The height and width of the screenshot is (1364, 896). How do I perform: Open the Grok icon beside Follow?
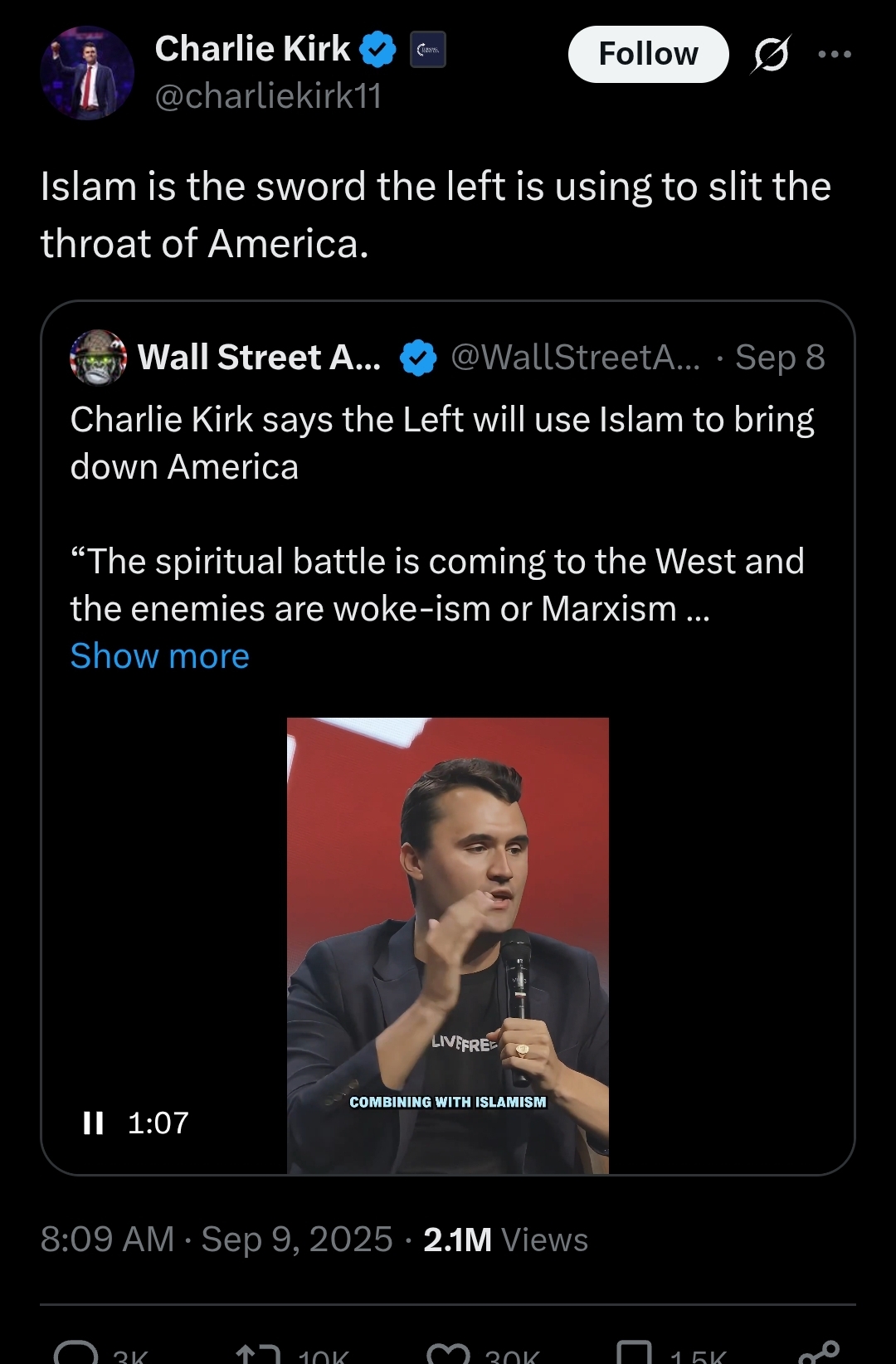[x=771, y=55]
